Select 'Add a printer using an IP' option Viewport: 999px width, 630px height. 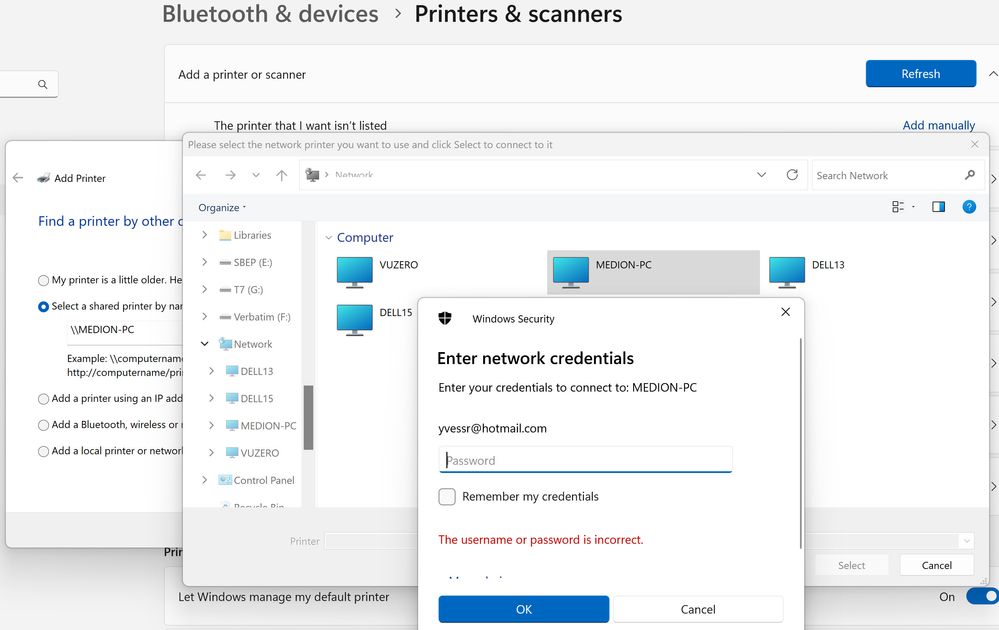tap(43, 399)
